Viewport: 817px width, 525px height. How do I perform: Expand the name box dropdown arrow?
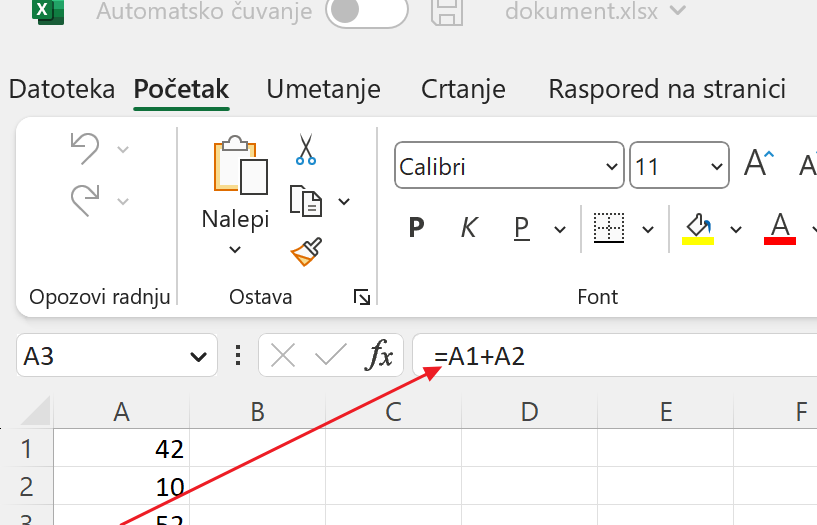pyautogui.click(x=199, y=357)
